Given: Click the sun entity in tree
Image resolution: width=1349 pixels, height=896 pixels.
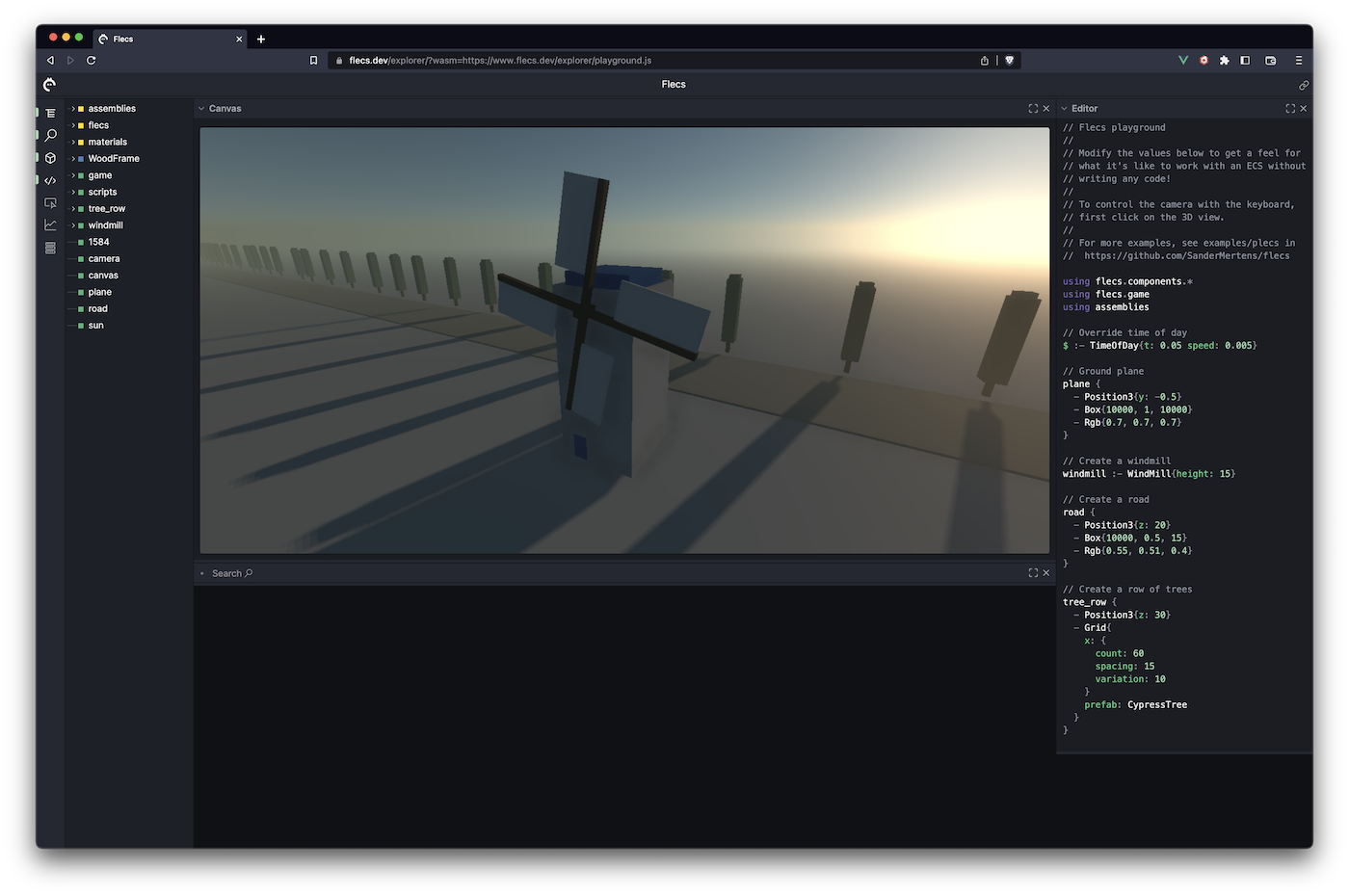Looking at the screenshot, I should pos(96,326).
